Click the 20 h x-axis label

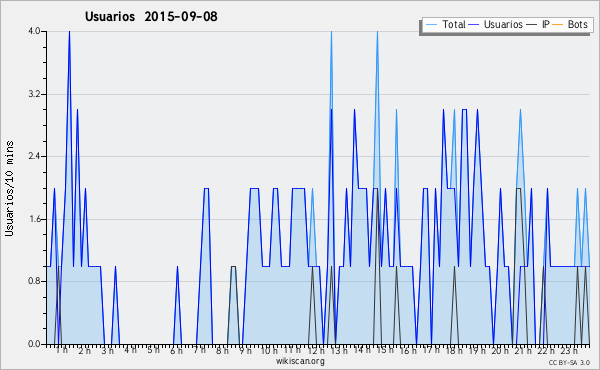(x=500, y=350)
